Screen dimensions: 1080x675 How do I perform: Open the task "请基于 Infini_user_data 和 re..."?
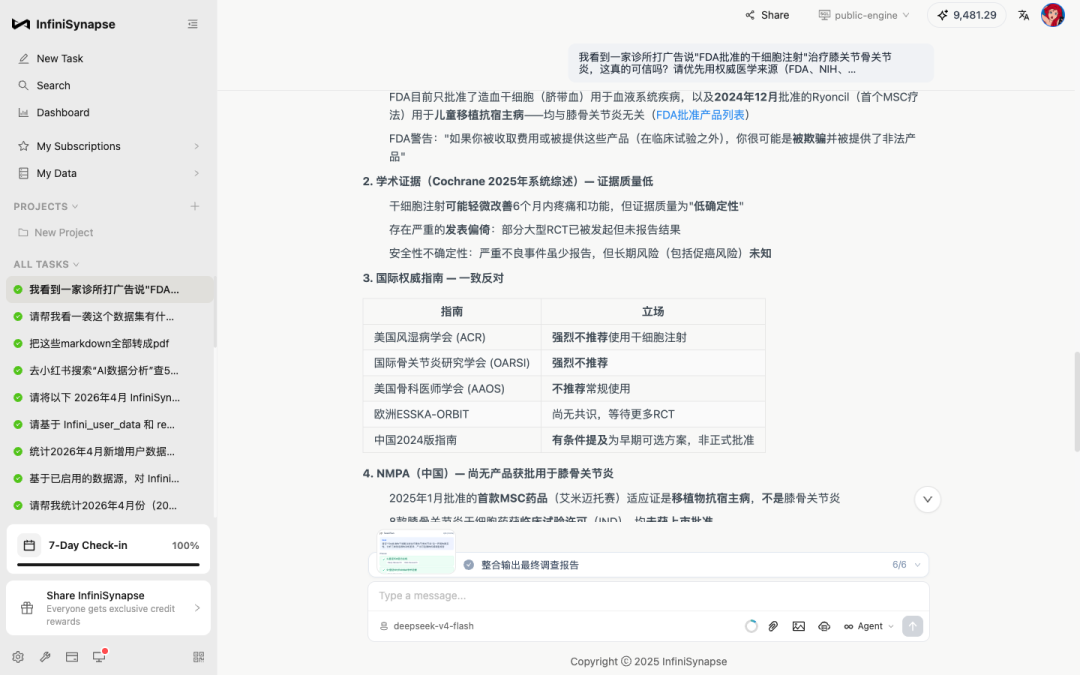coord(110,424)
